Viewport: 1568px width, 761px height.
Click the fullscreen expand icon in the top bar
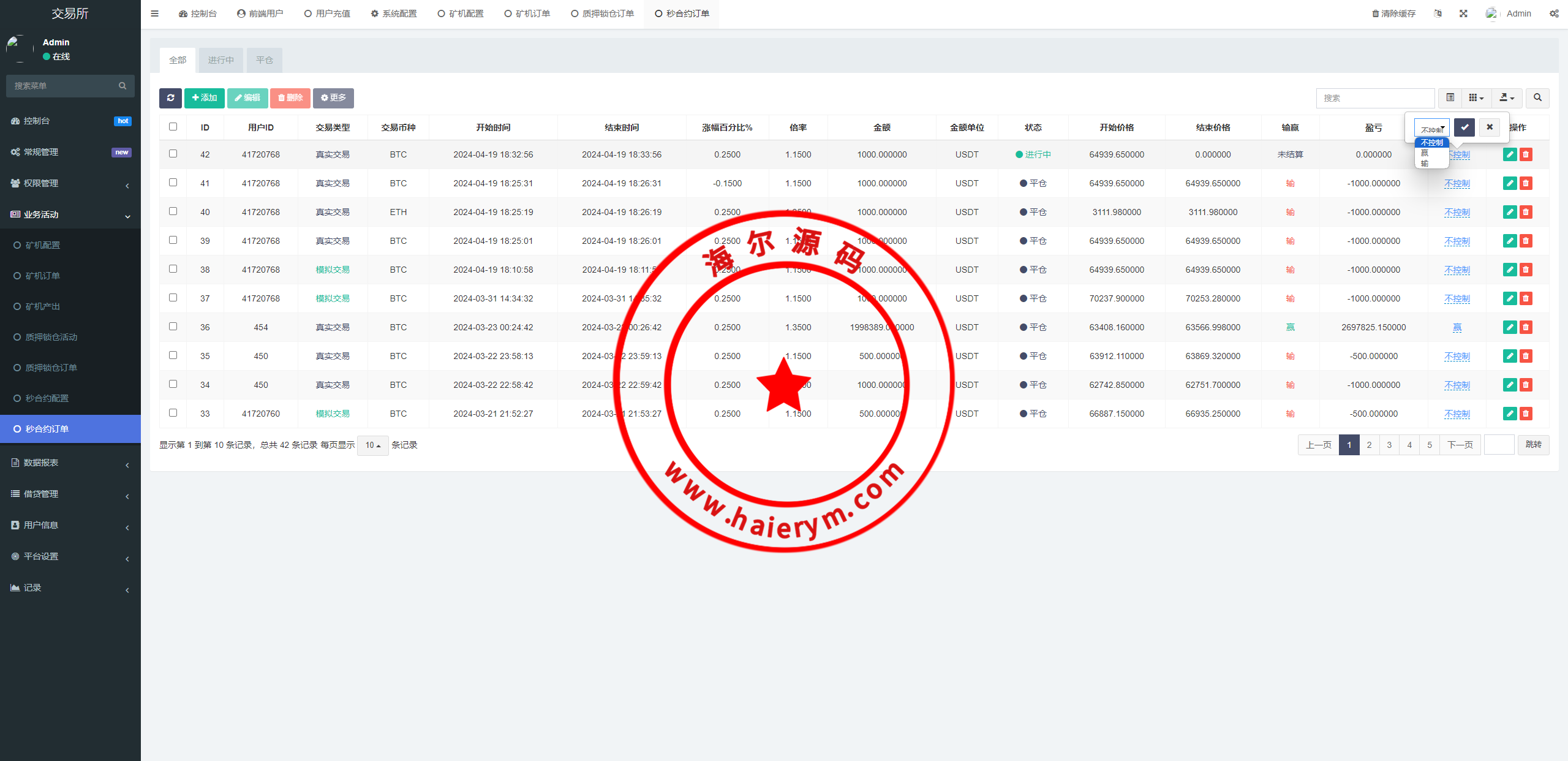1463,13
